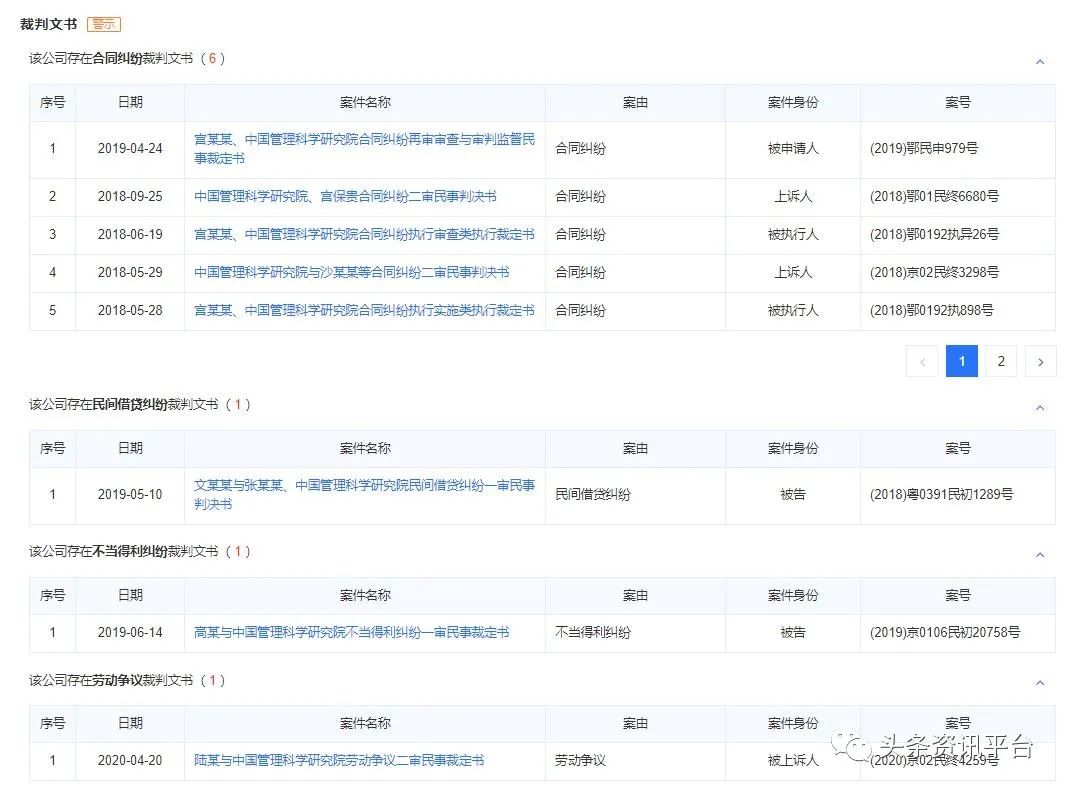Open 高某 不当得利纠纷一审民事裁定书 link
The width and height of the screenshot is (1069, 793).
click(x=351, y=633)
